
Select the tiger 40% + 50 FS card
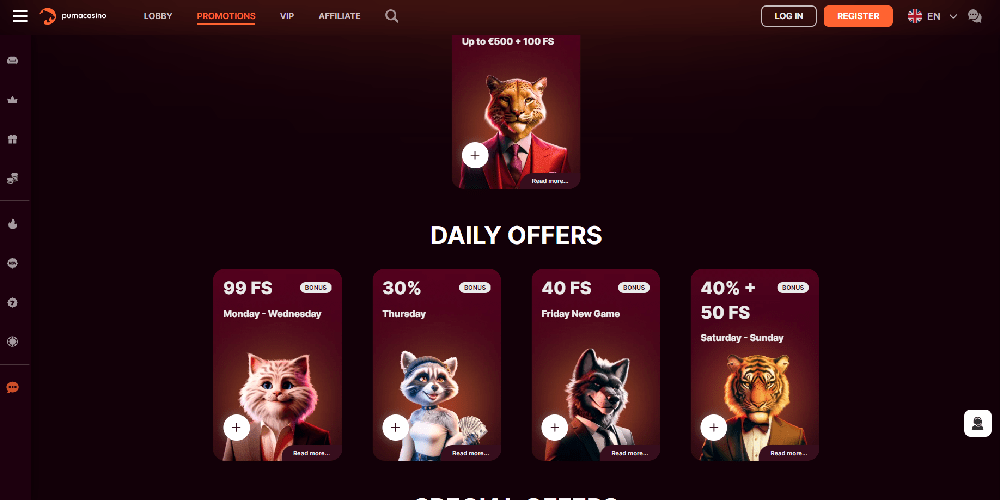coord(754,365)
